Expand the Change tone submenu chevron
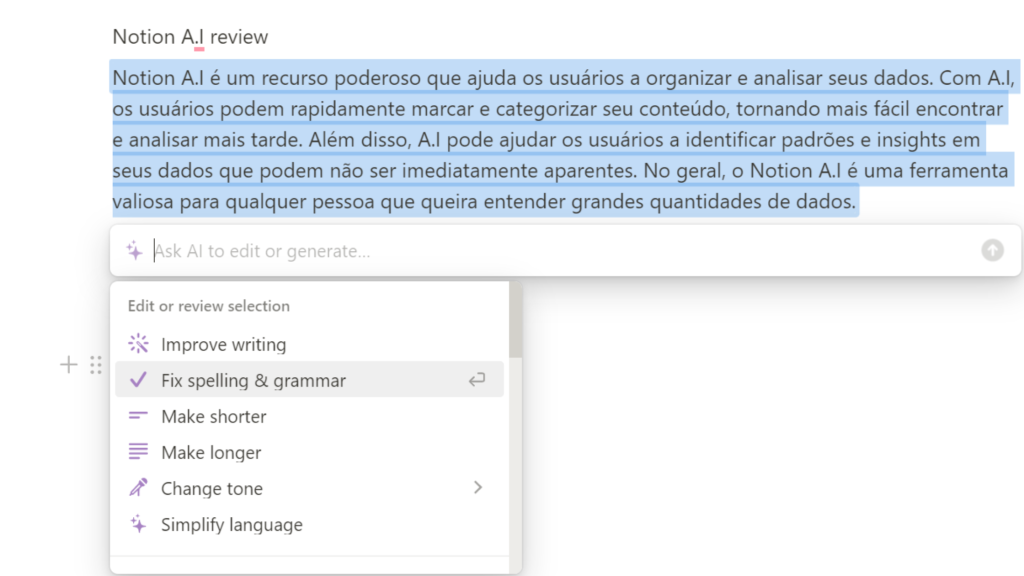The height and width of the screenshot is (576, 1024). point(478,488)
